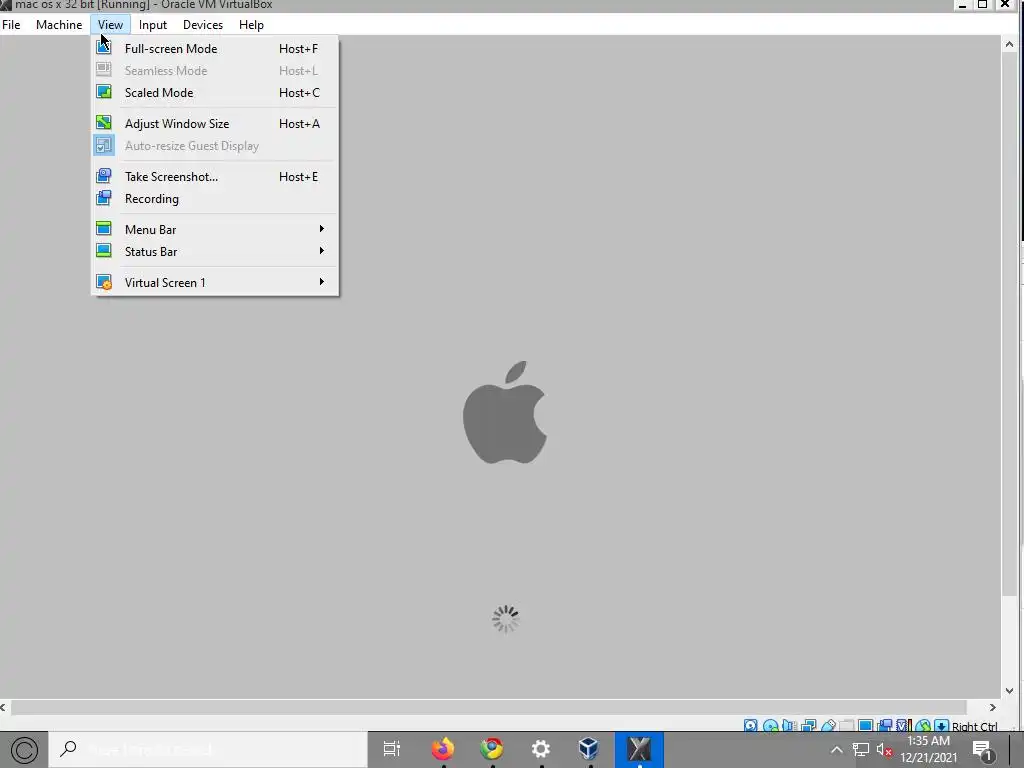Click the keyboard capture arrow indicator
The height and width of the screenshot is (768, 1024).
(941, 726)
